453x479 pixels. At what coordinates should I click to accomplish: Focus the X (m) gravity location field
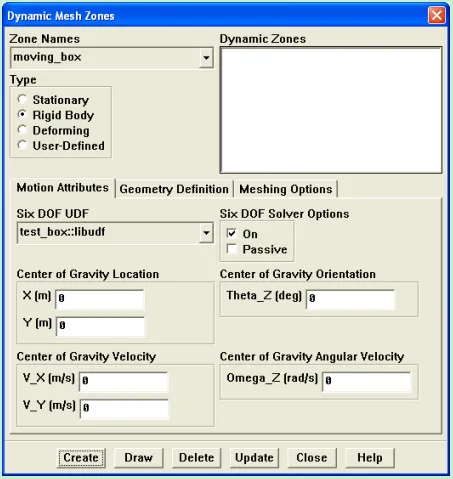tap(100, 299)
